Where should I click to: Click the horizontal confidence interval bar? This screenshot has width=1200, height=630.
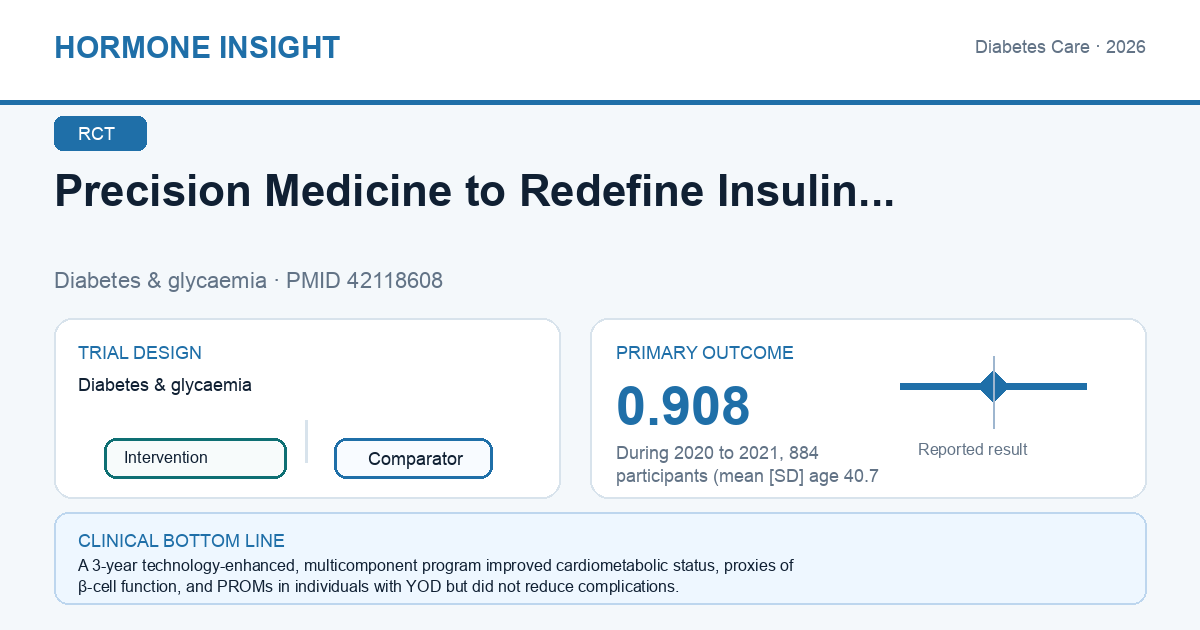[993, 386]
